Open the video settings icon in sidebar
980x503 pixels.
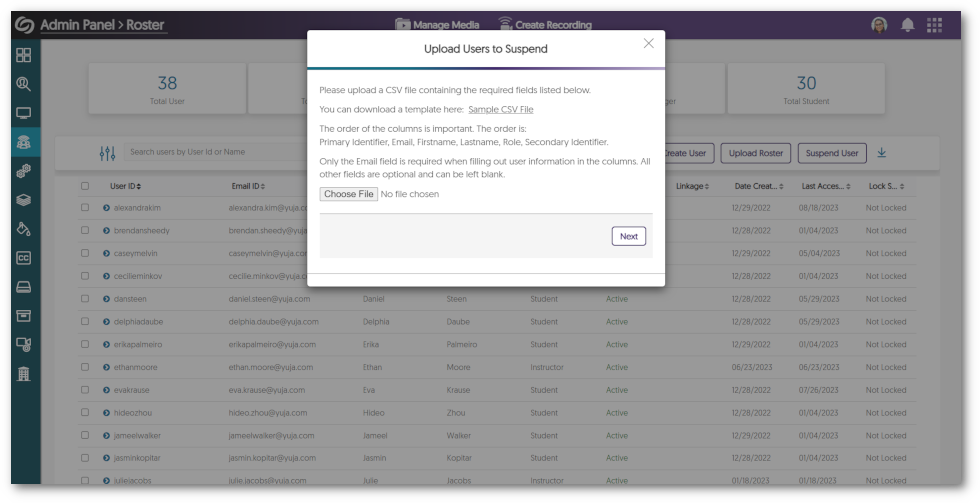point(24,344)
